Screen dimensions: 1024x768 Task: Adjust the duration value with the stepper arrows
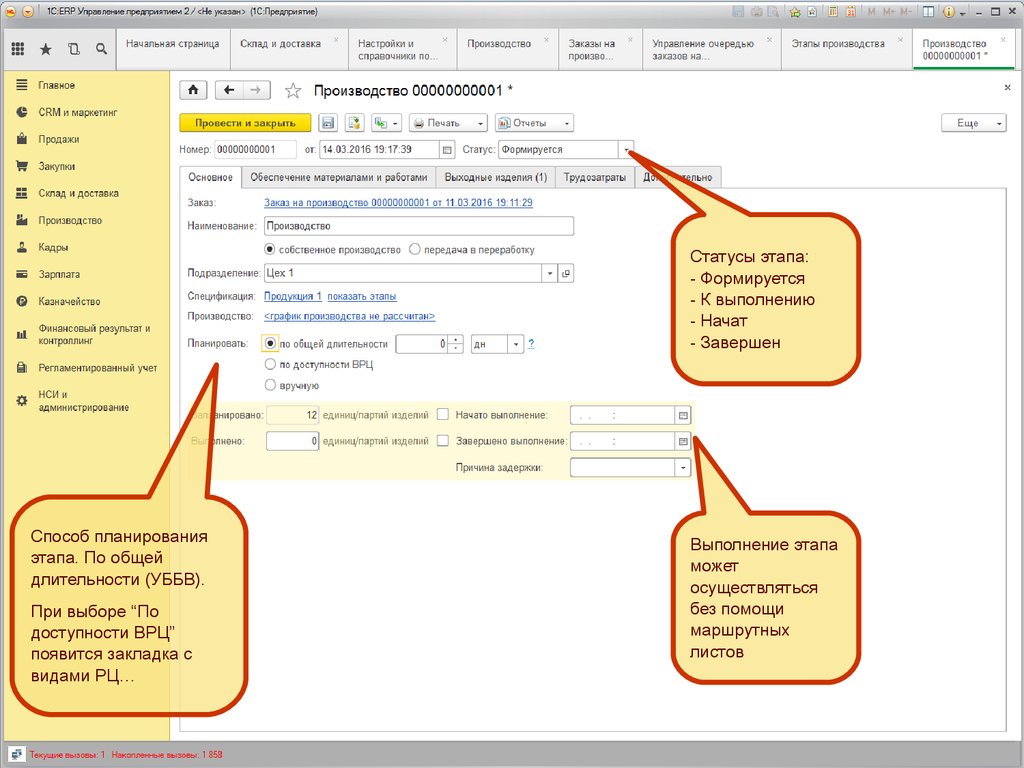[x=456, y=344]
